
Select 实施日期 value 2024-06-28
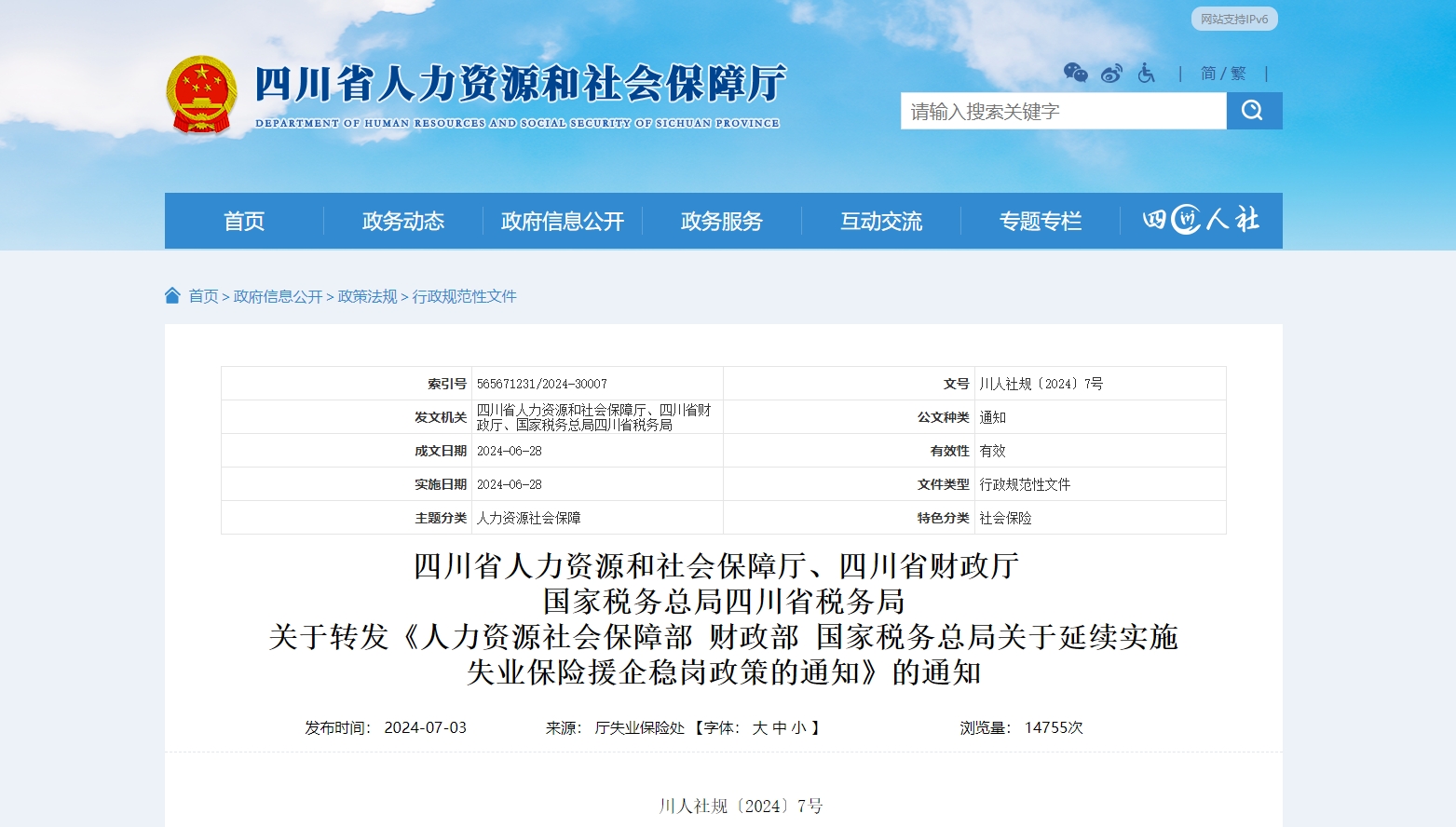[x=509, y=484]
